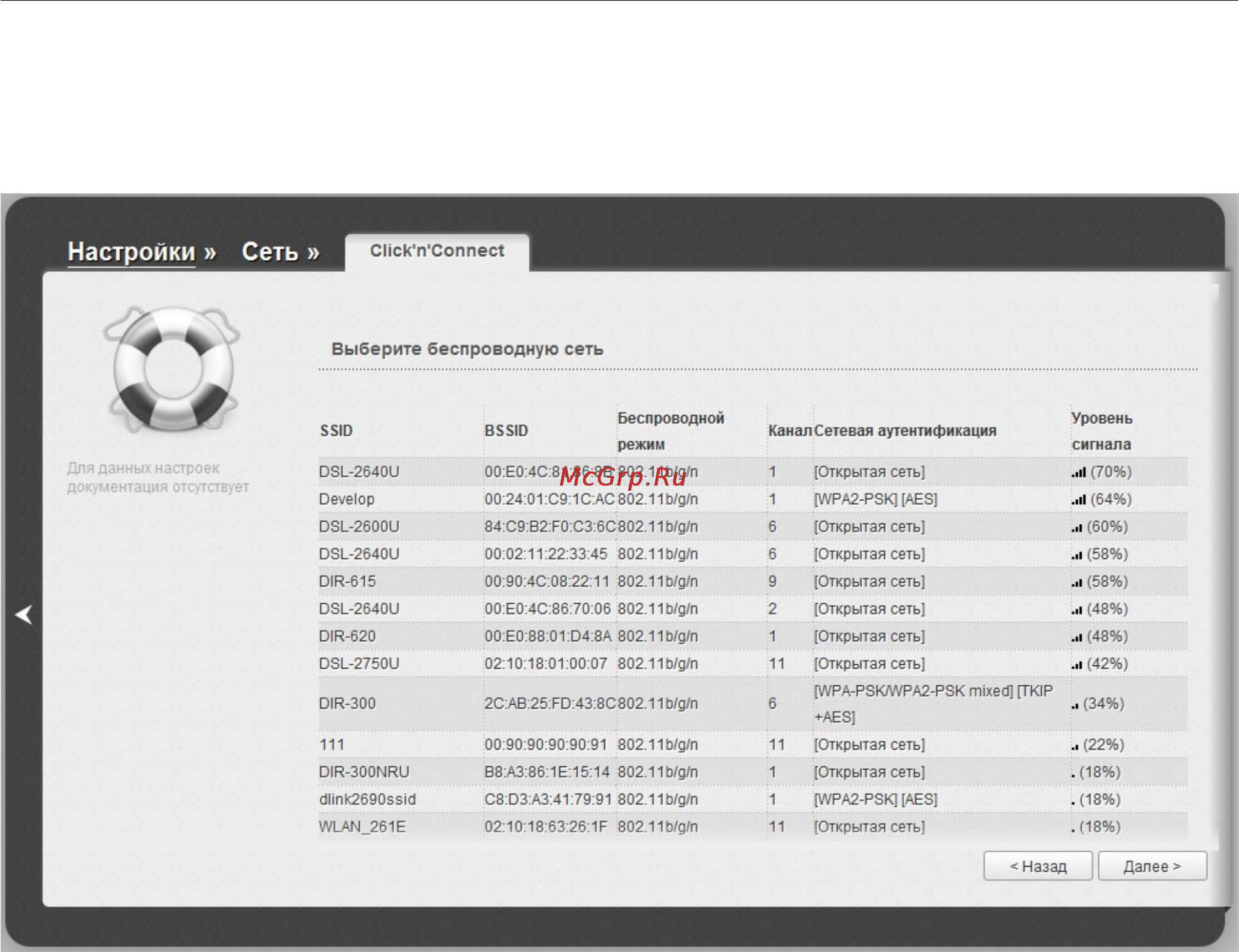Click BSSID 00:24:01:C9:1C:AC
Viewport: 1239px width, 952px height.
(x=550, y=499)
